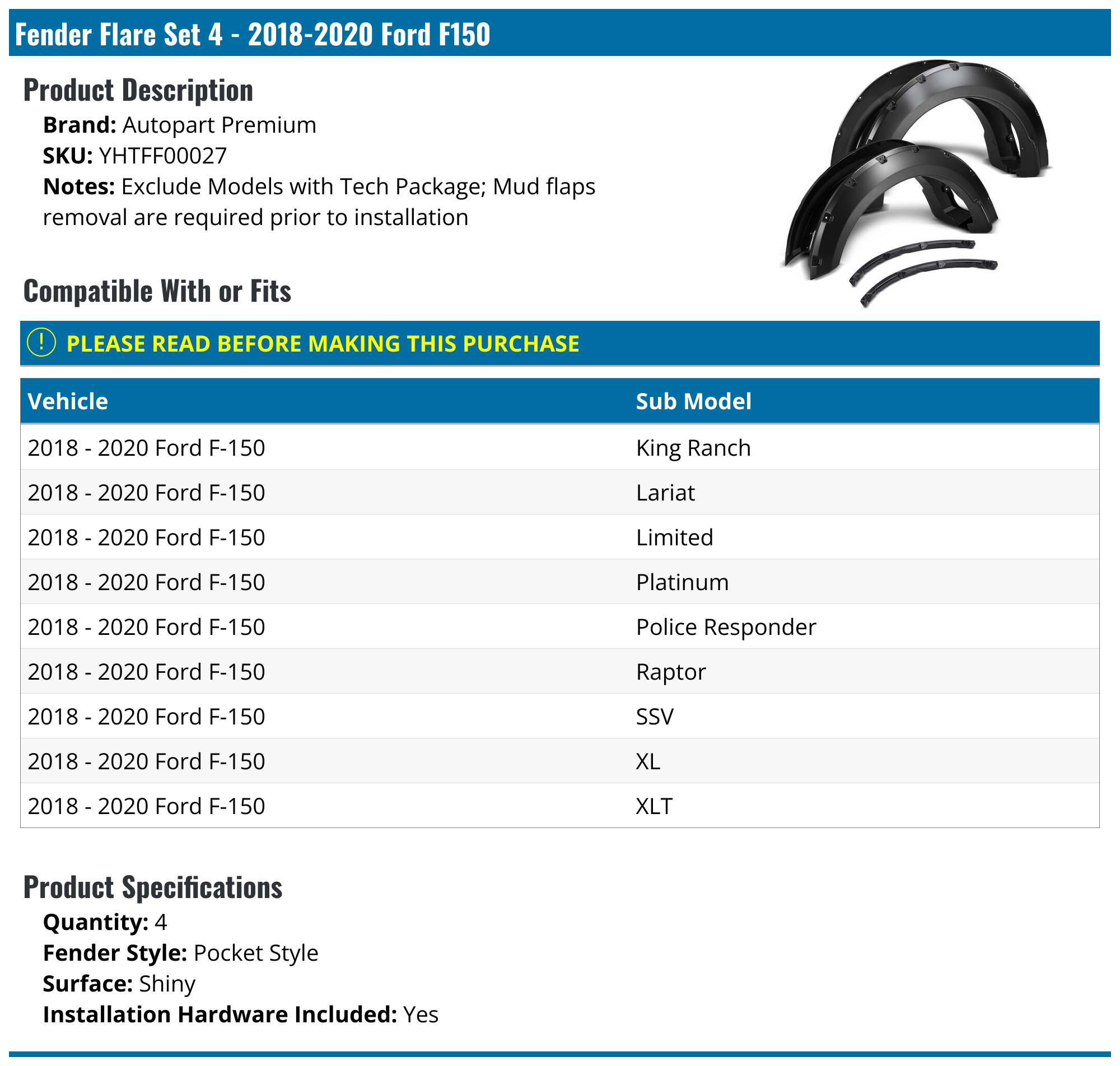Click the Sub Model column header
Screen dimensions: 1120x1066
click(694, 401)
